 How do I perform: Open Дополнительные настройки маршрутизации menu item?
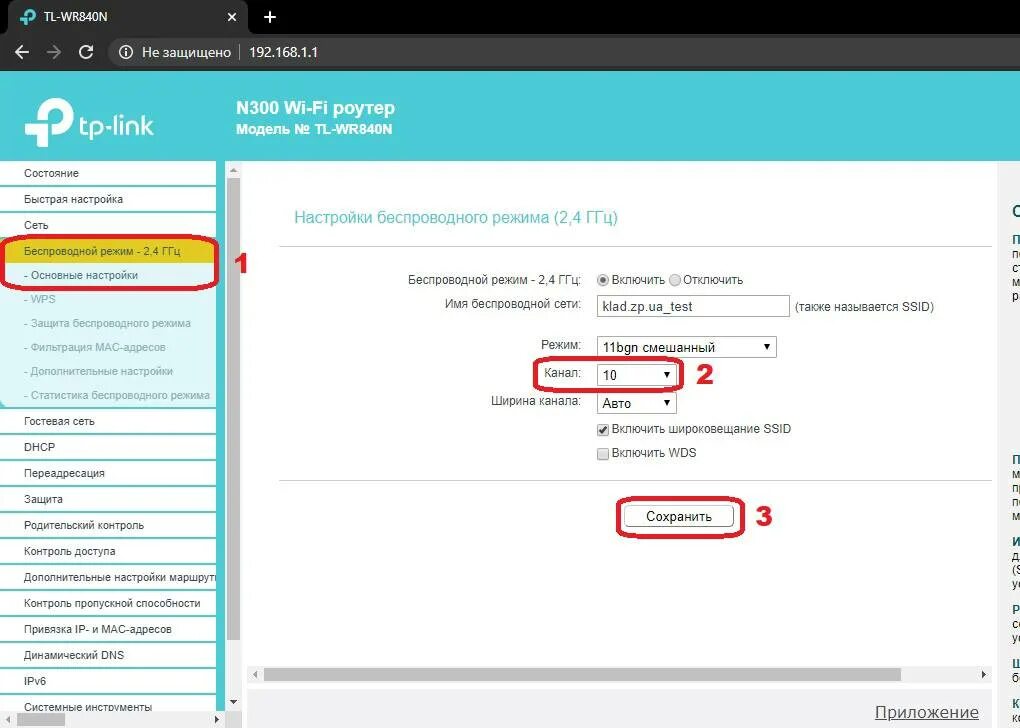click(108, 577)
